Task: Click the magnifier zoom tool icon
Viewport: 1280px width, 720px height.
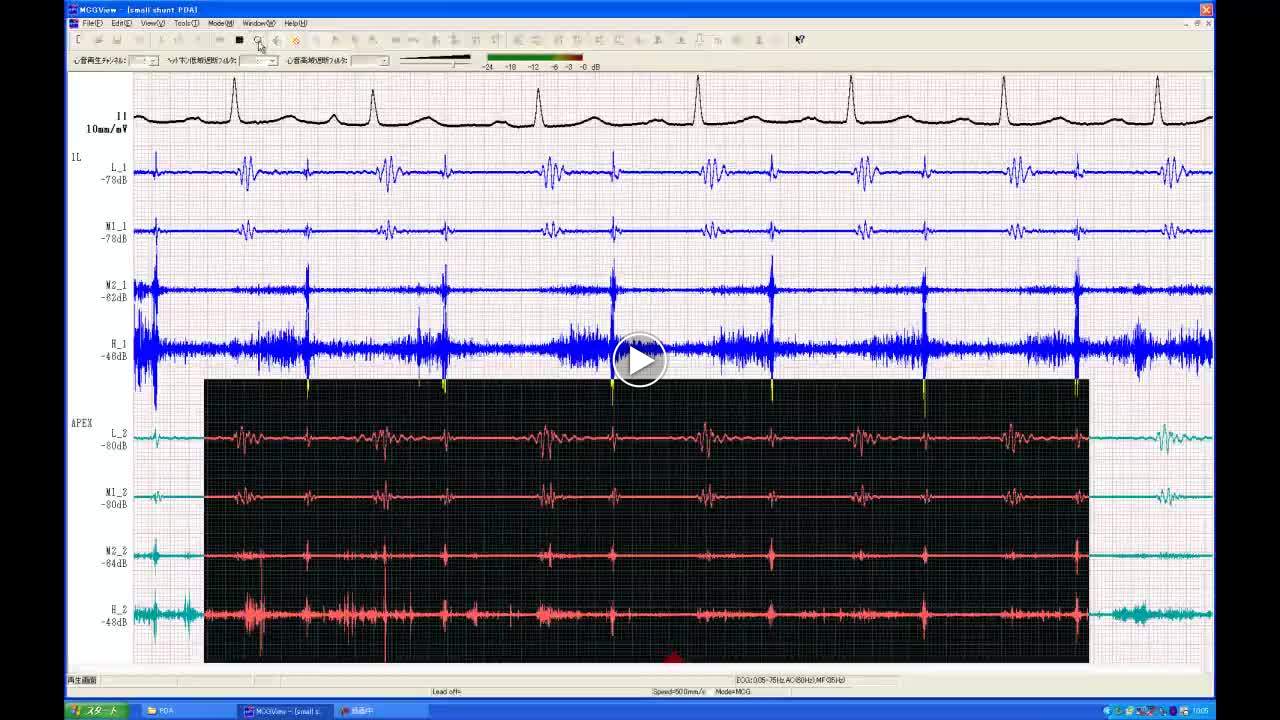Action: 258,40
